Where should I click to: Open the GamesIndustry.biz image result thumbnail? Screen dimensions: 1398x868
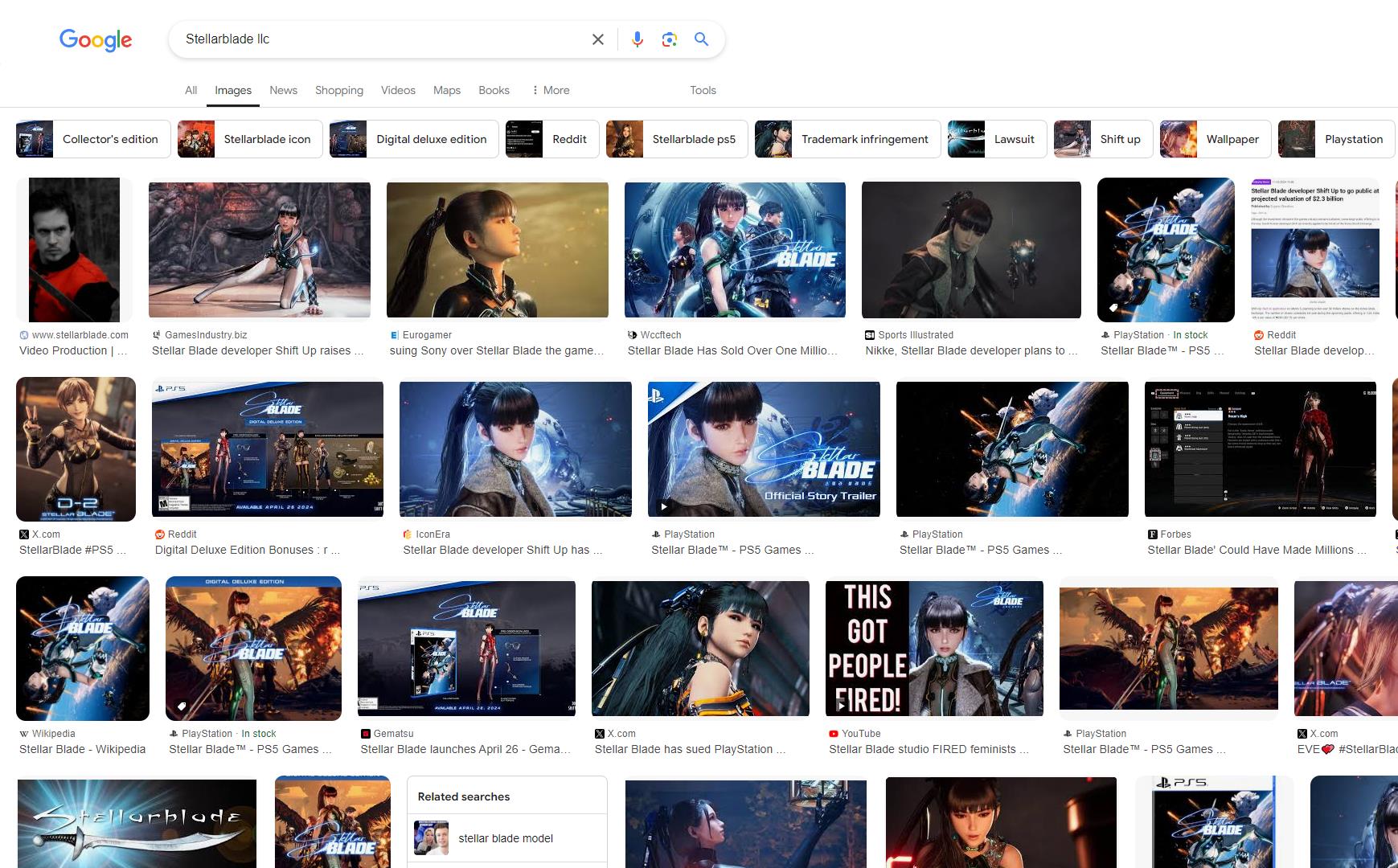(260, 250)
